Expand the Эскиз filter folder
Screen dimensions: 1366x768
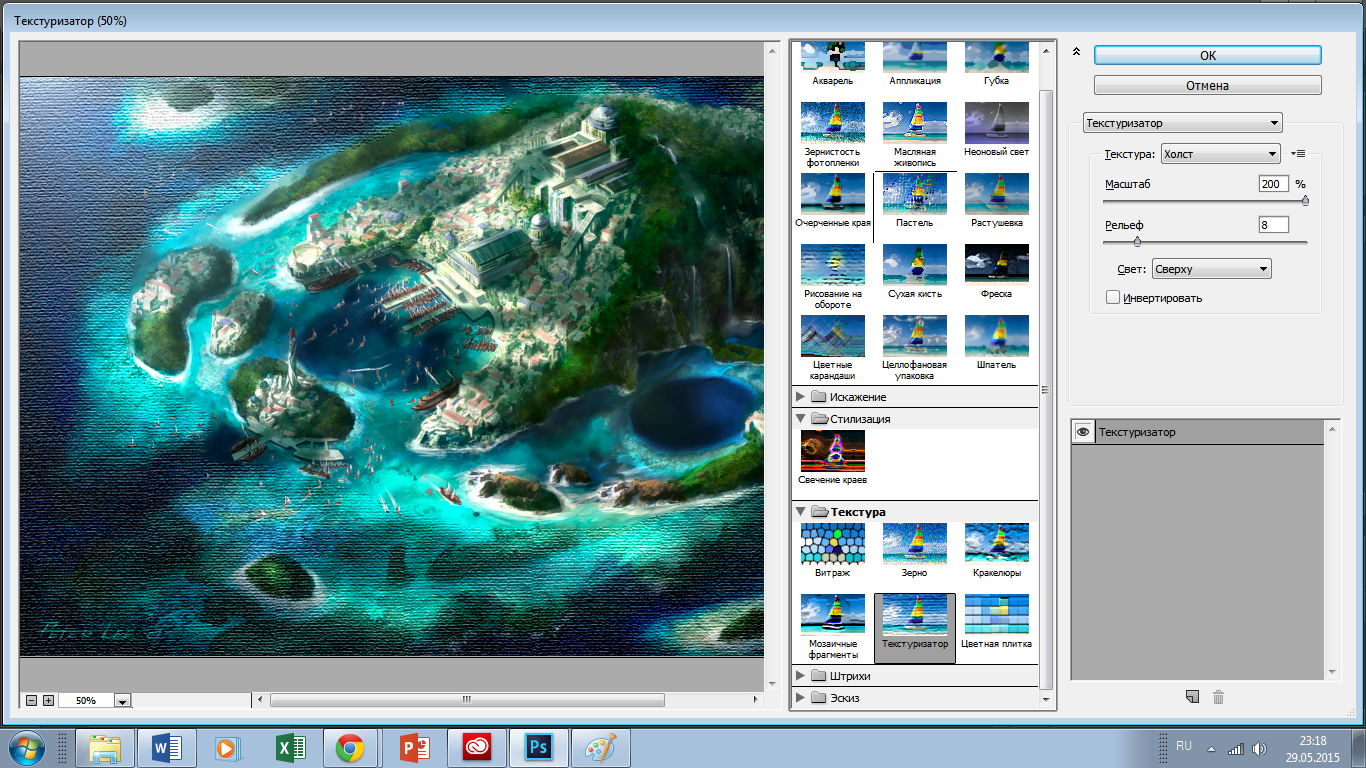click(x=800, y=698)
